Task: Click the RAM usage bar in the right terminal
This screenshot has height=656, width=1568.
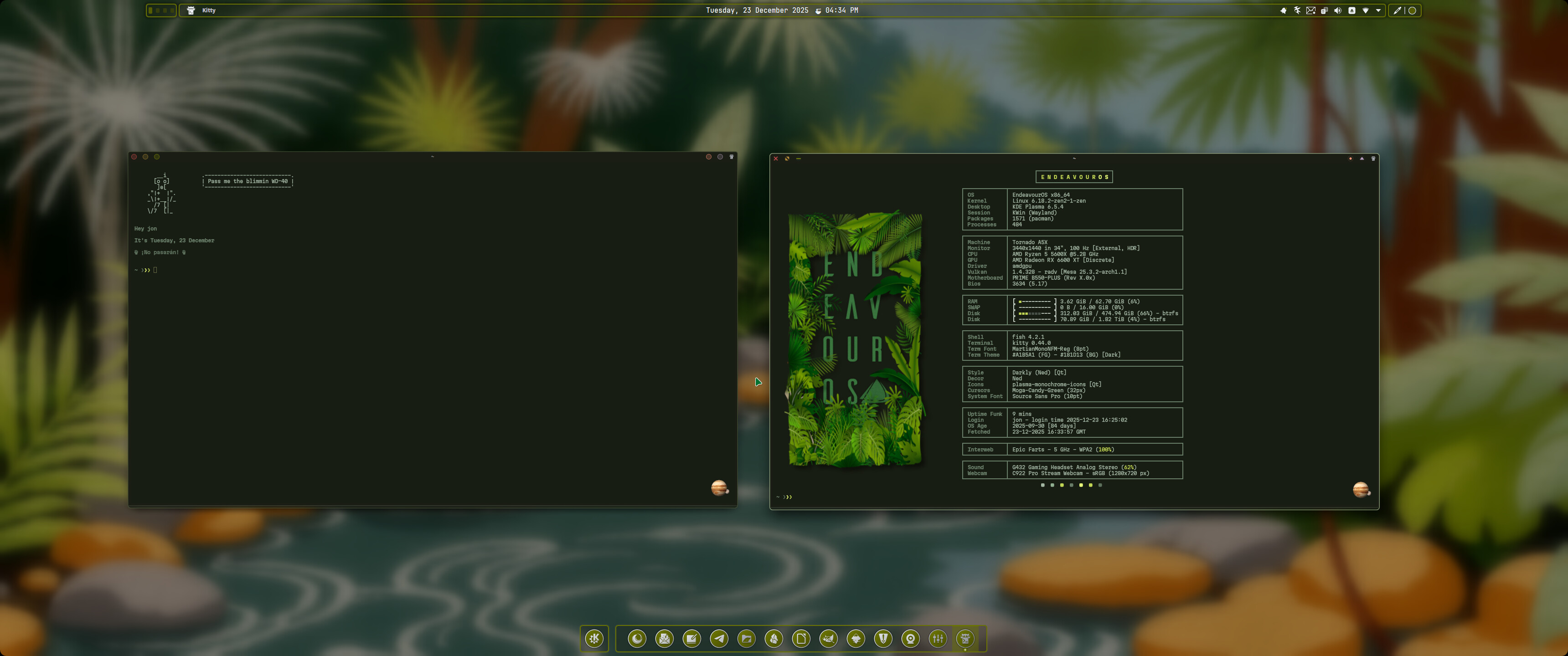Action: pos(1034,302)
